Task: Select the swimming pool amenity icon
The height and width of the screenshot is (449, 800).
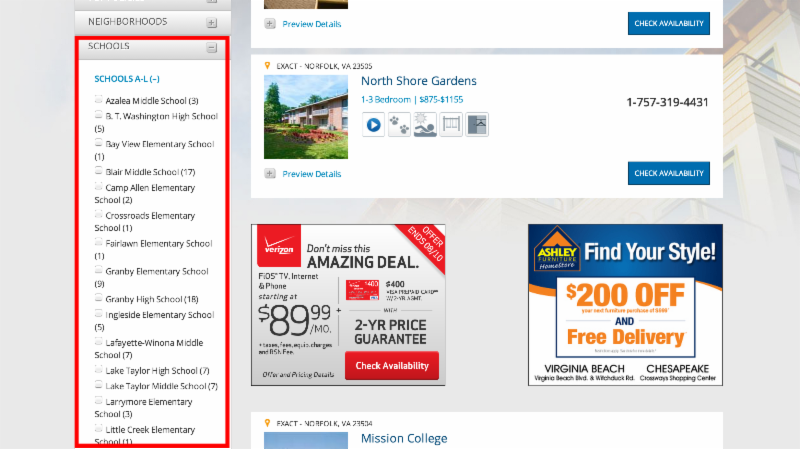Action: pos(425,124)
